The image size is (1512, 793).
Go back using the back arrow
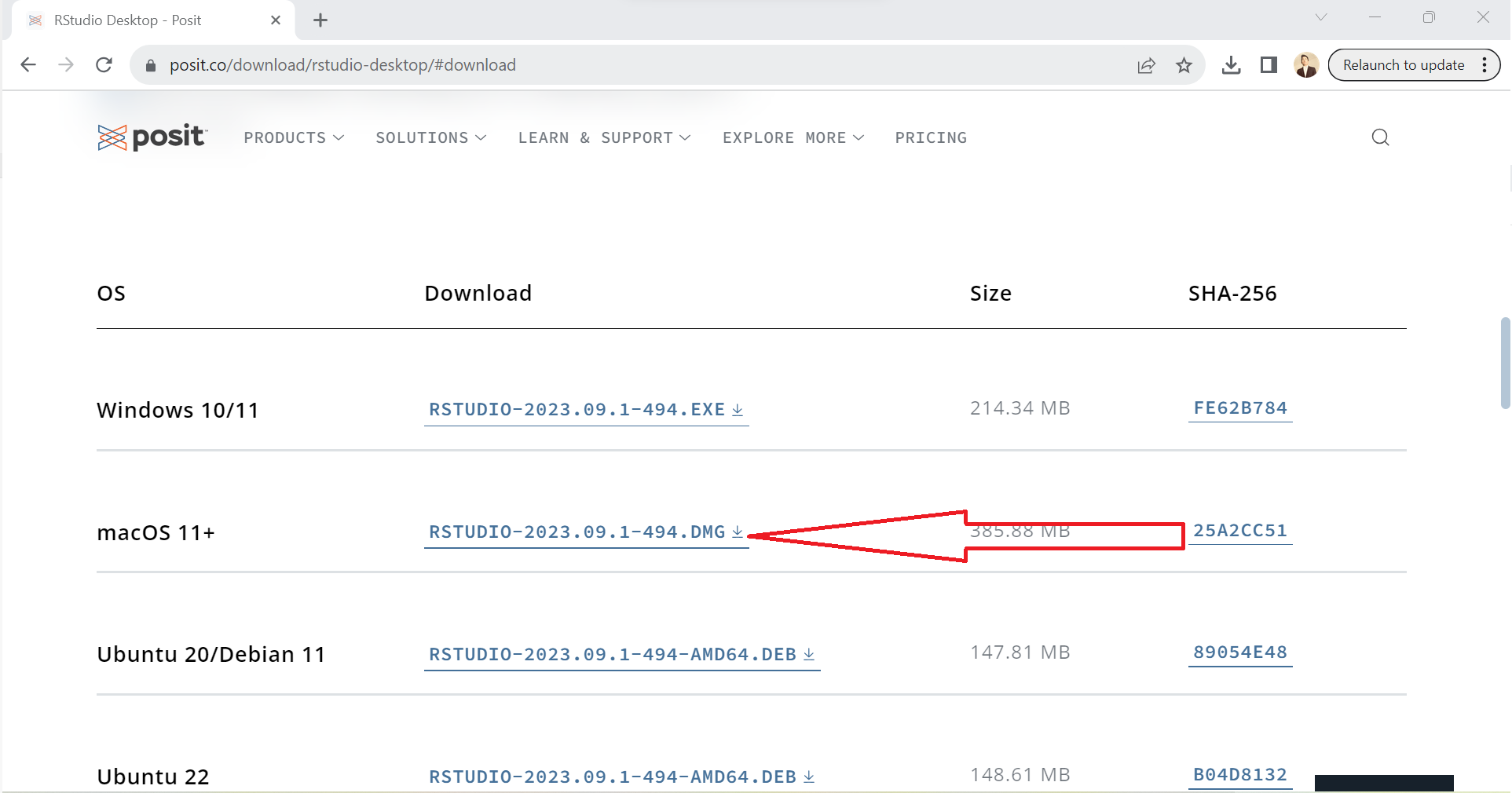28,65
